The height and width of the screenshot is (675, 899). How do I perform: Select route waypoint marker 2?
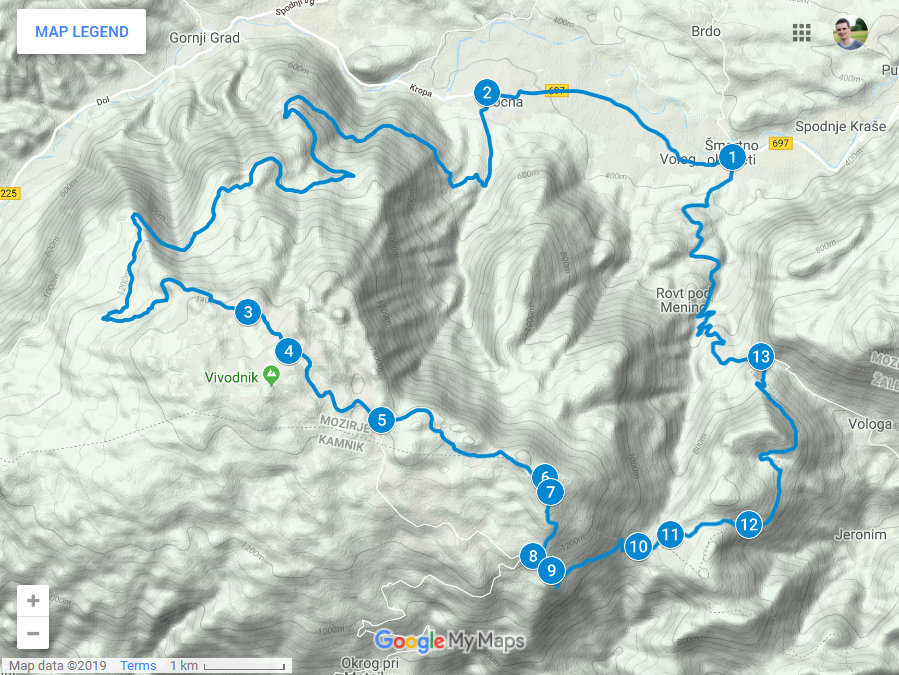pos(487,92)
